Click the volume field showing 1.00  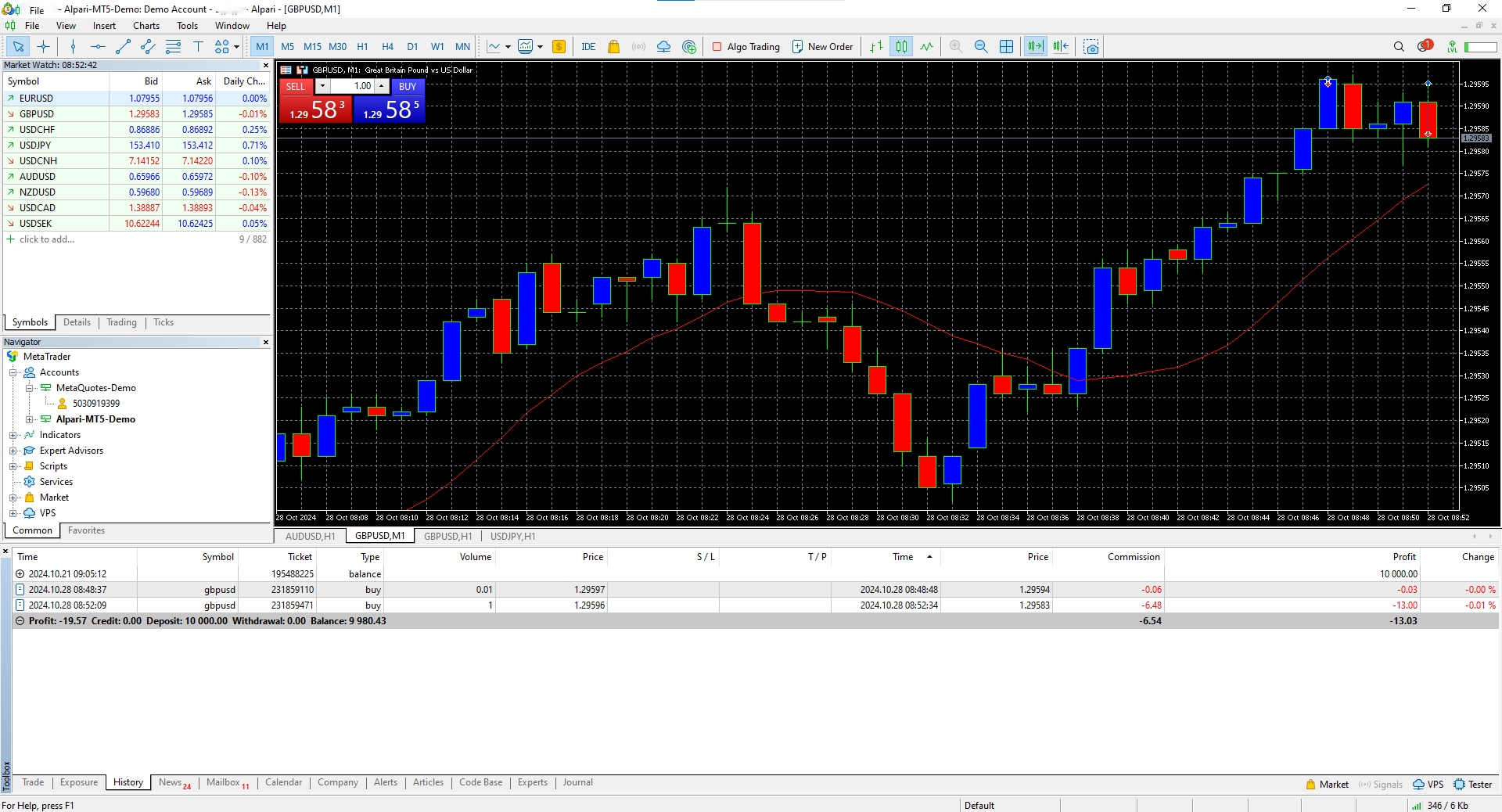tap(352, 86)
